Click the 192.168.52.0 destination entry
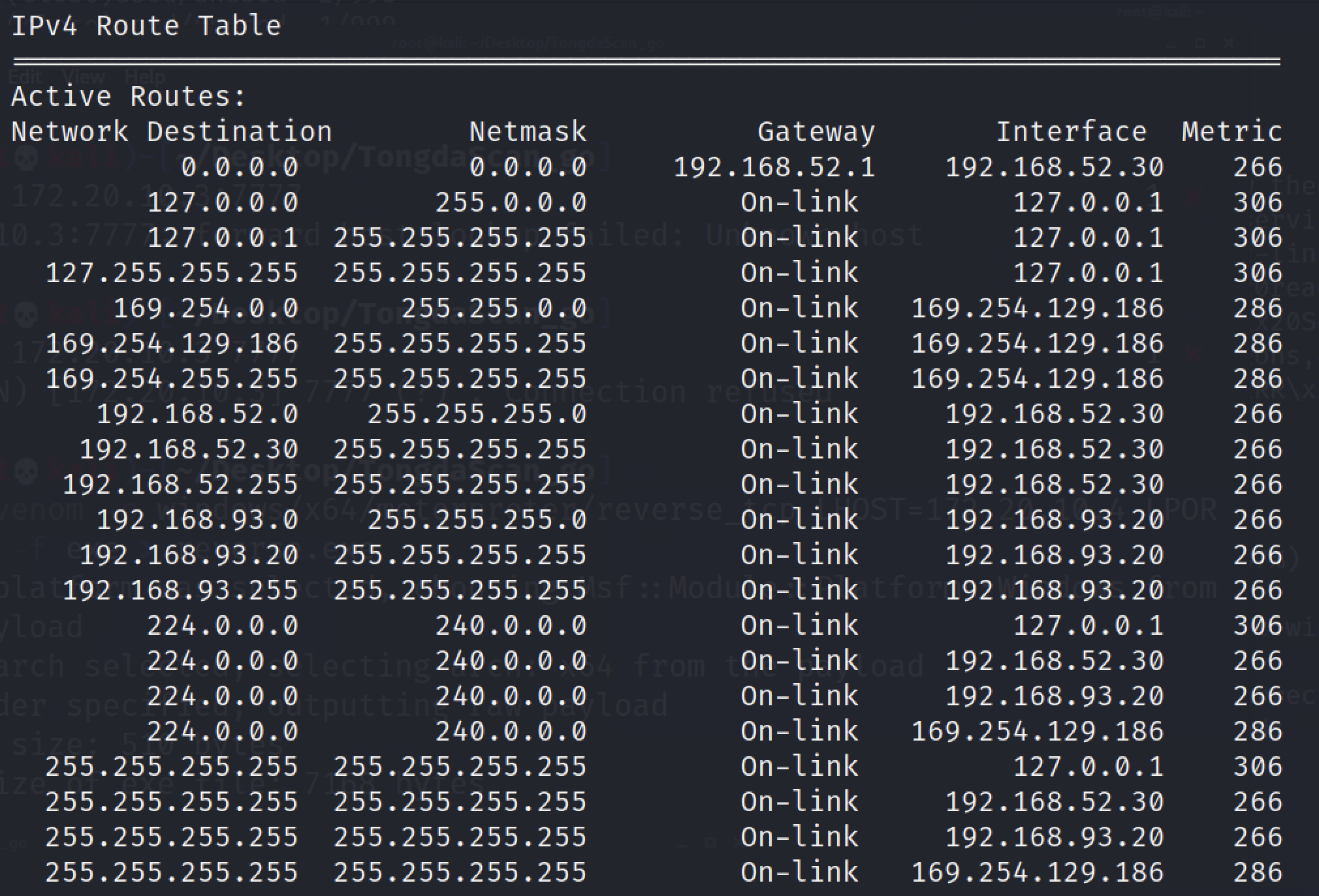 [197, 414]
